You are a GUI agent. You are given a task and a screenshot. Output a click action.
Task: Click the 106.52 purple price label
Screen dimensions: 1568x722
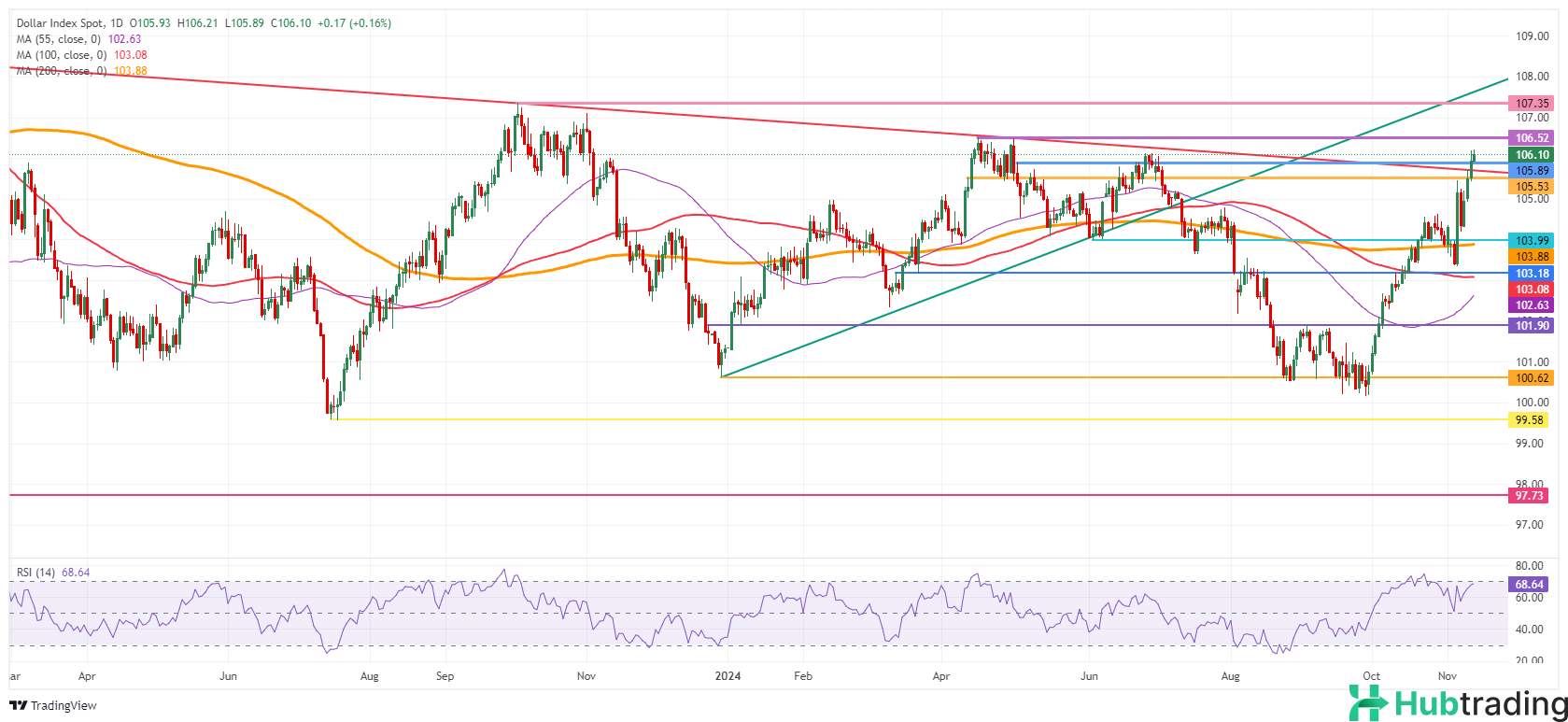1533,138
